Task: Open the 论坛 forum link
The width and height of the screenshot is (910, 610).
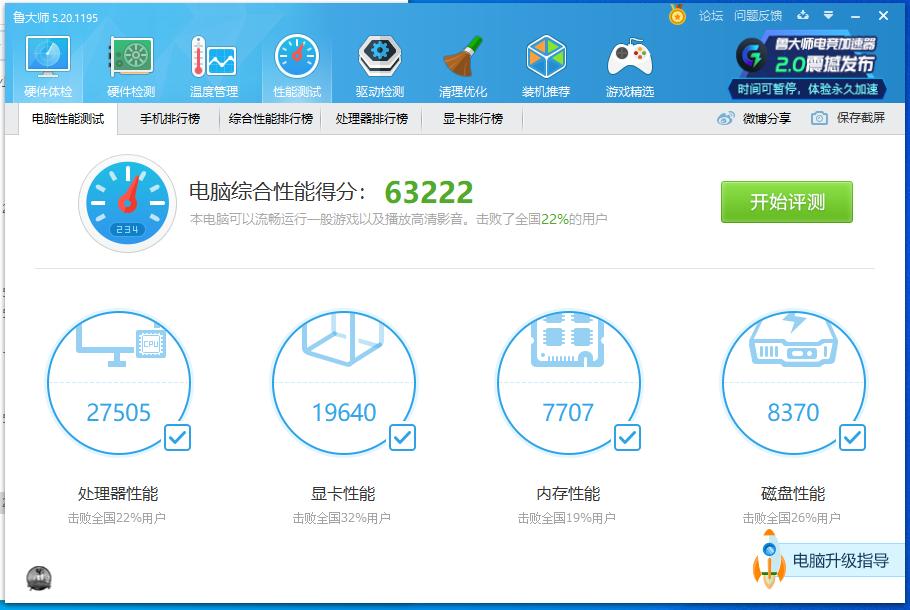Action: [711, 15]
